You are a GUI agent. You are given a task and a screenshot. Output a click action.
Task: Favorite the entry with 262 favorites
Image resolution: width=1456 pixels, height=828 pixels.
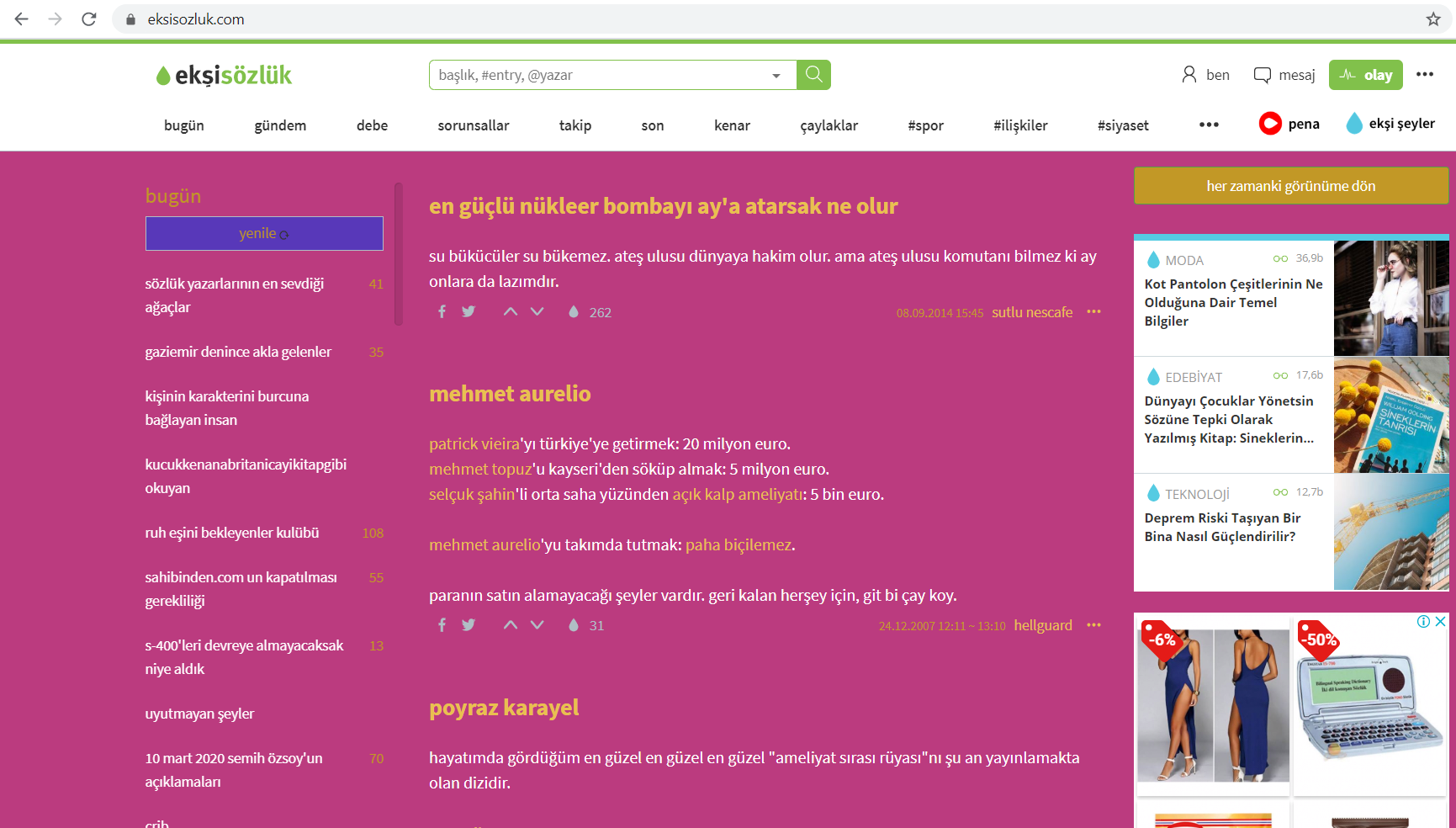point(574,312)
